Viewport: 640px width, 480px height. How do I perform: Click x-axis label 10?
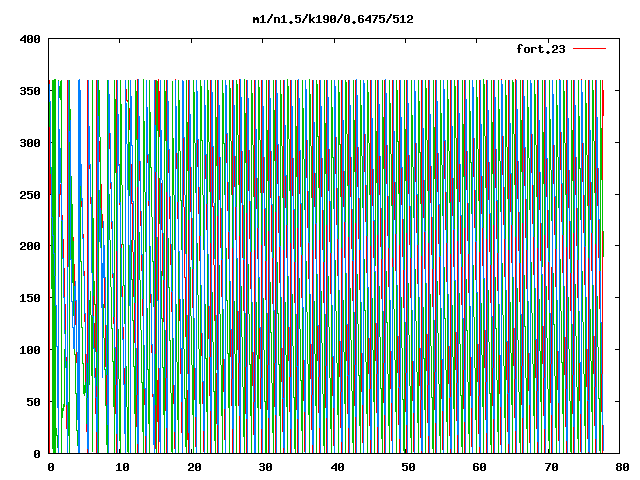click(122, 467)
